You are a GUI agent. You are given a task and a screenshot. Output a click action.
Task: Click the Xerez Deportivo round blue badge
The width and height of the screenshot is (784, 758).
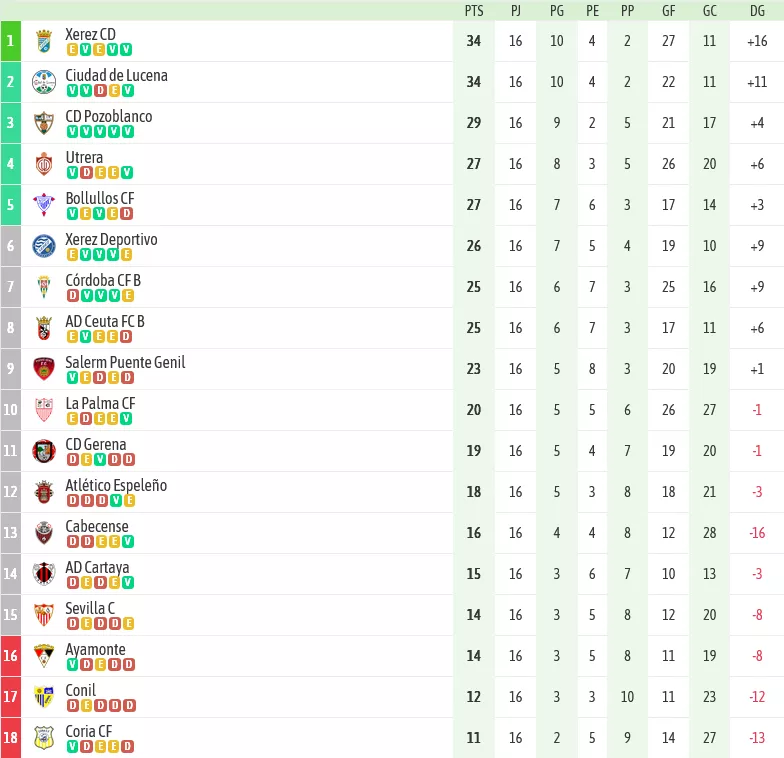tap(44, 246)
